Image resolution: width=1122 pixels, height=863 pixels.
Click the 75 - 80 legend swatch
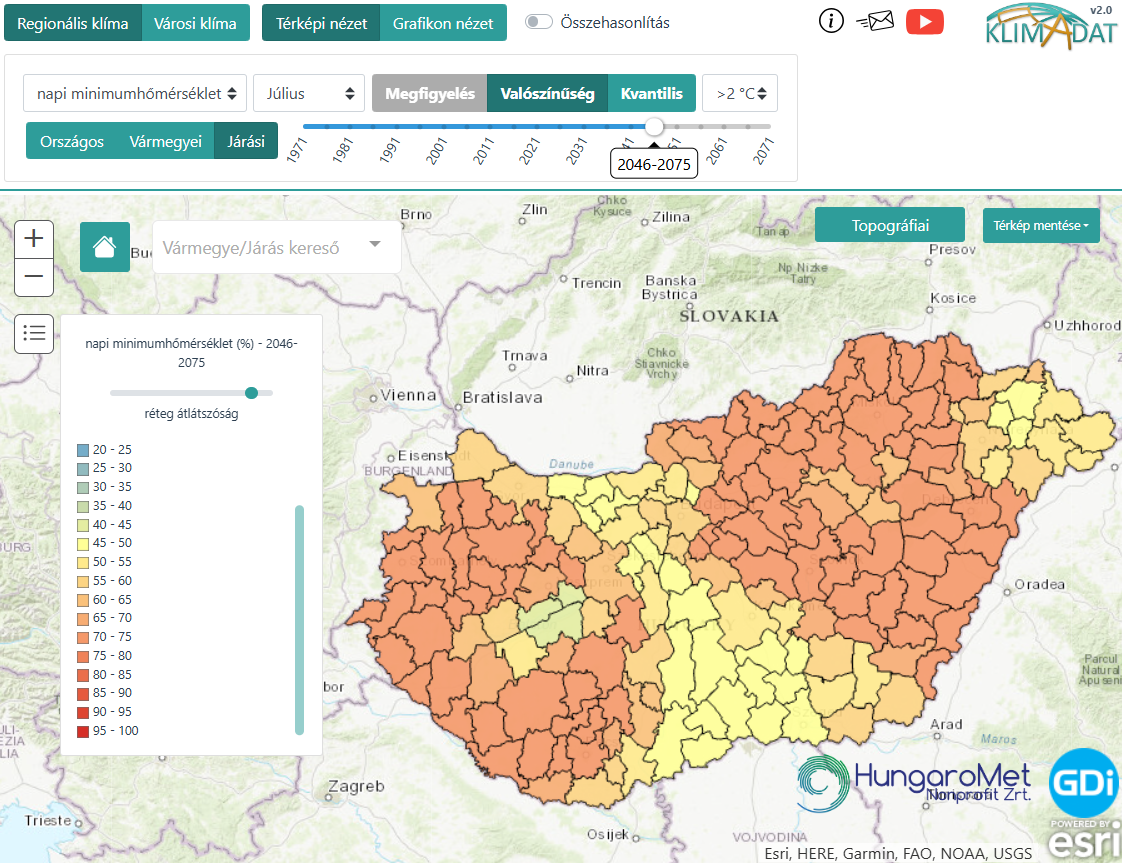(x=83, y=656)
